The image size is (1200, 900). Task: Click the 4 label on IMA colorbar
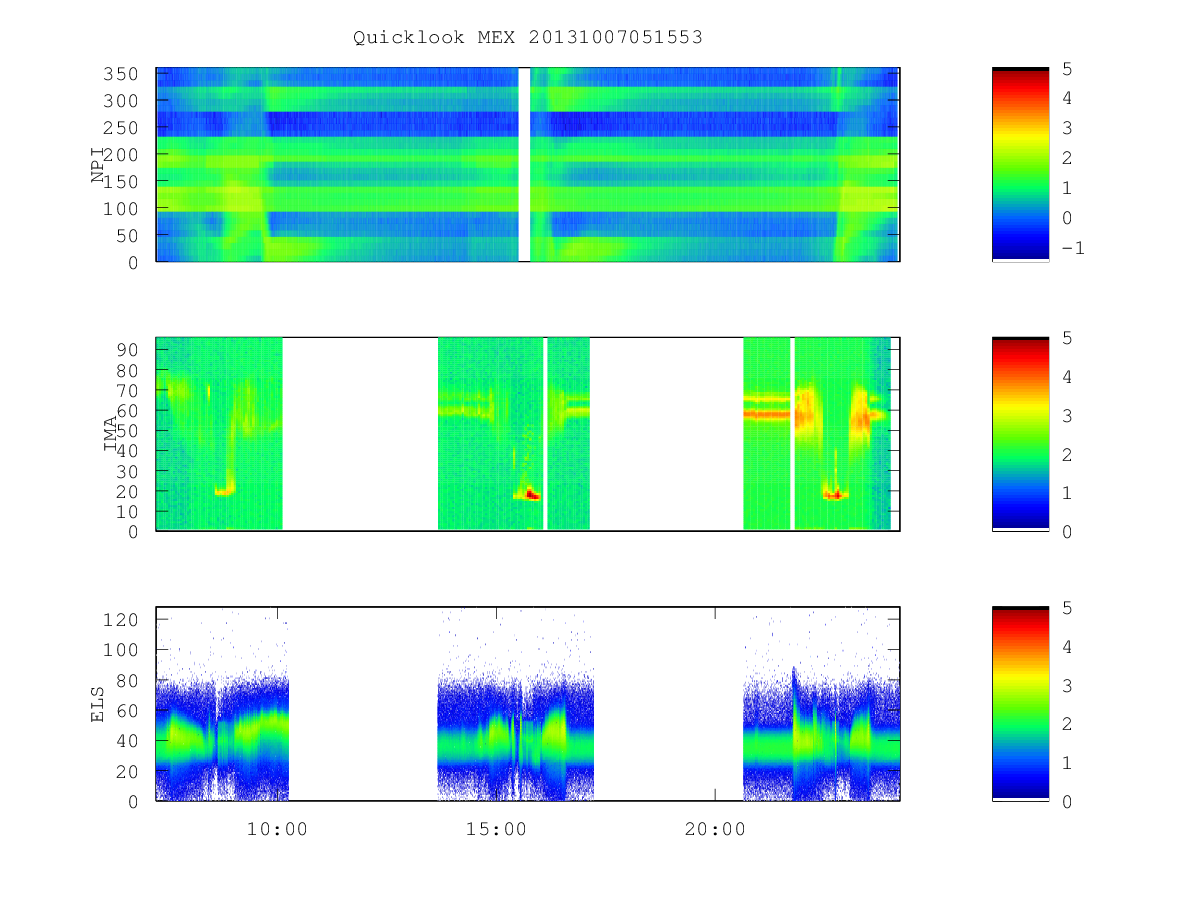1066,377
